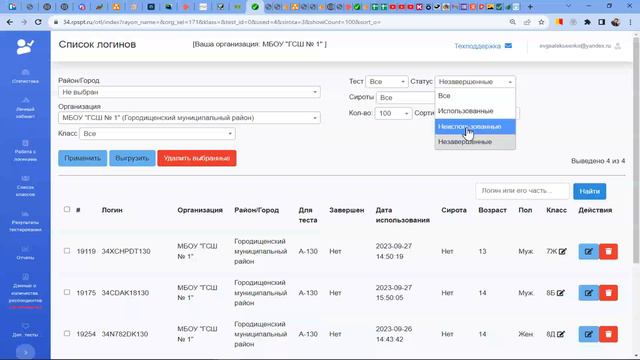
Task: Open Chrome three-dot menu
Action: [x=631, y=22]
